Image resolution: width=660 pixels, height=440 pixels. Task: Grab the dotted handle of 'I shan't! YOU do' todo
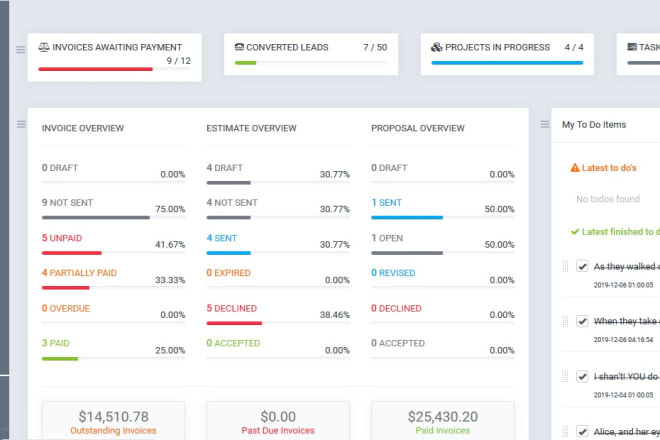pyautogui.click(x=565, y=376)
